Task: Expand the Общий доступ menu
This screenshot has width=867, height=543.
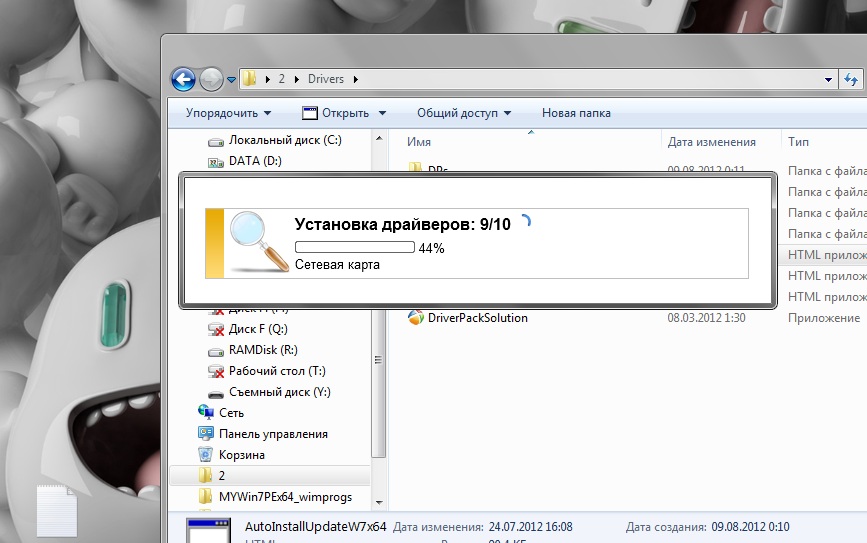Action: point(464,113)
